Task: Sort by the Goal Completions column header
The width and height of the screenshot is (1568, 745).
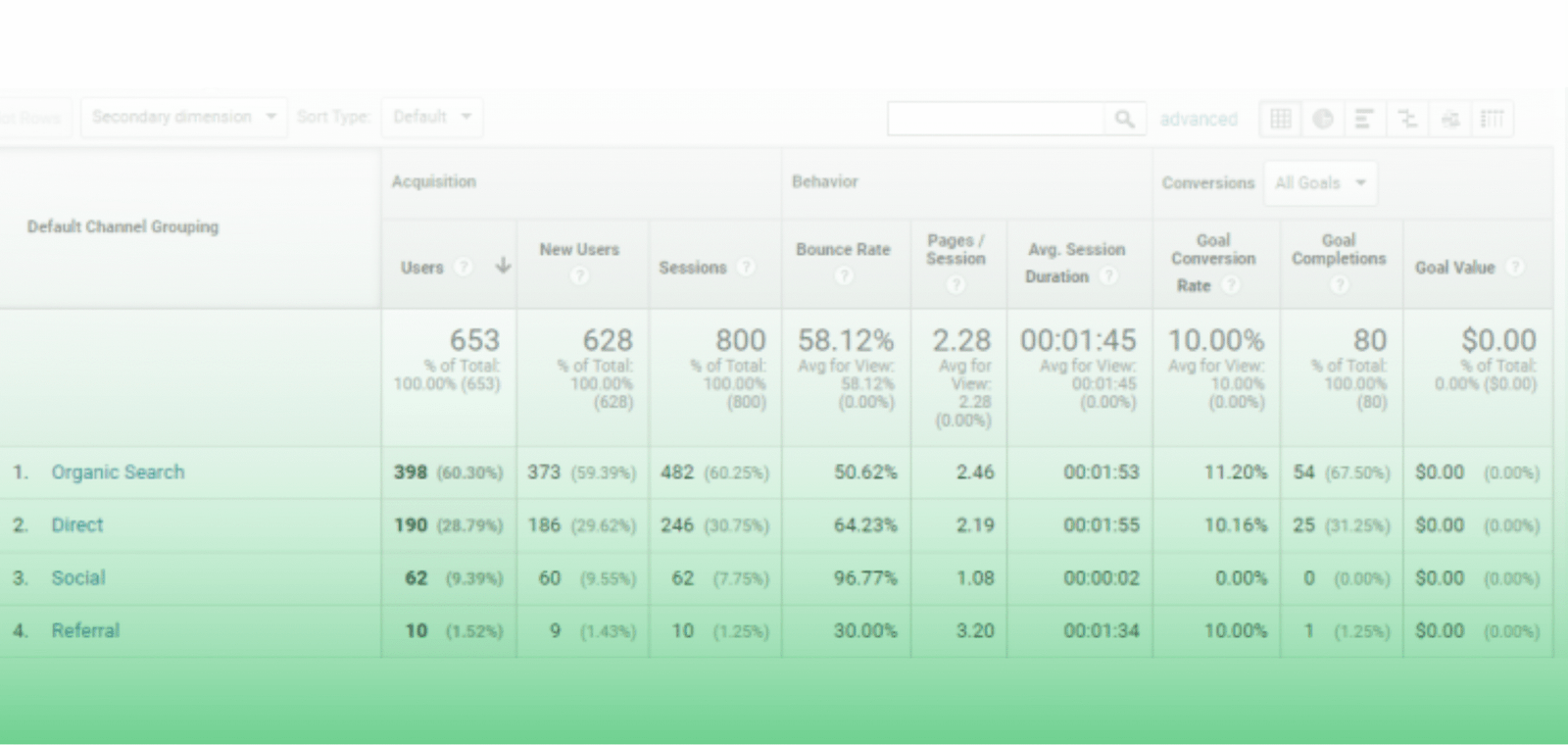Action: 1339,250
